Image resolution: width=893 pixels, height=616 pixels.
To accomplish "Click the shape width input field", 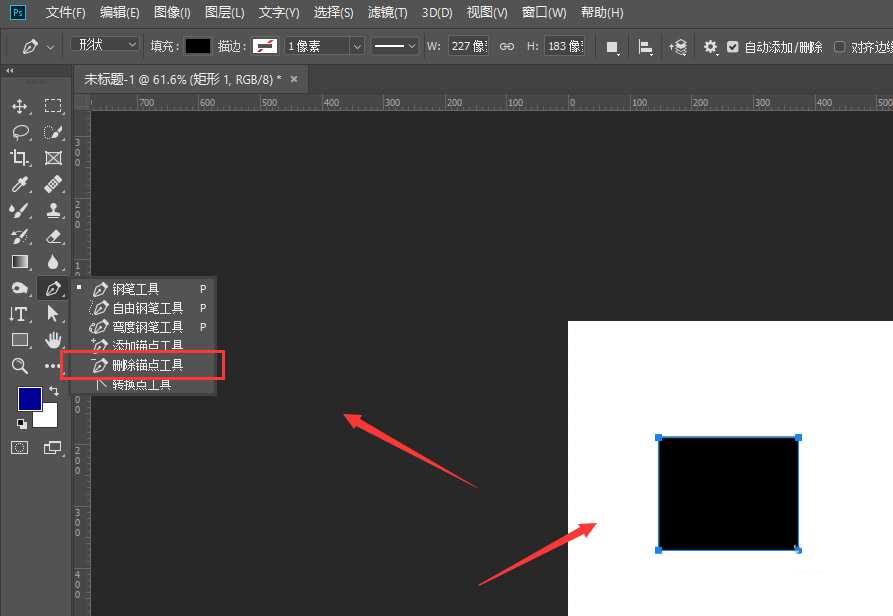I will click(467, 46).
